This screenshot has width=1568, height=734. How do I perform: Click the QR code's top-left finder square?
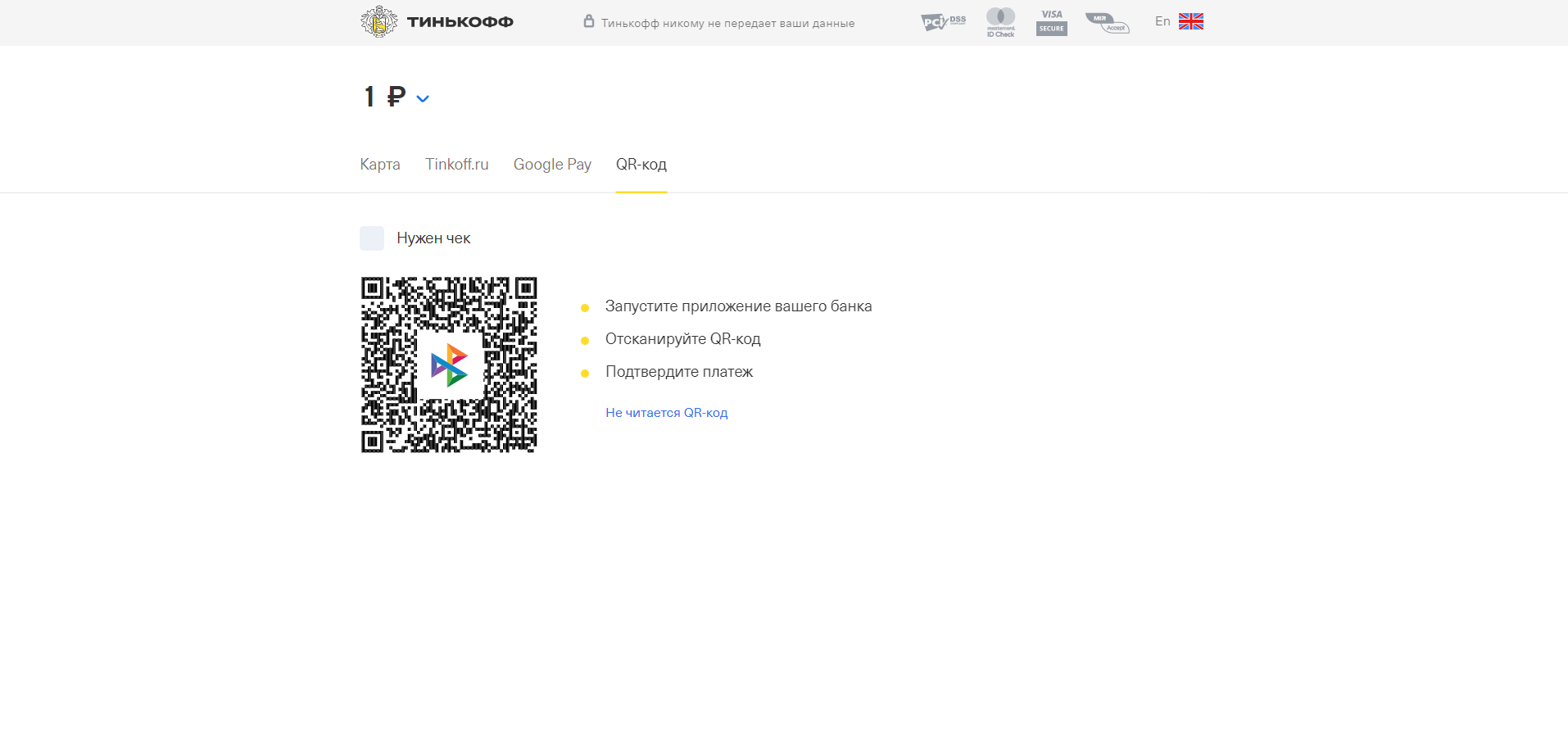coord(373,288)
